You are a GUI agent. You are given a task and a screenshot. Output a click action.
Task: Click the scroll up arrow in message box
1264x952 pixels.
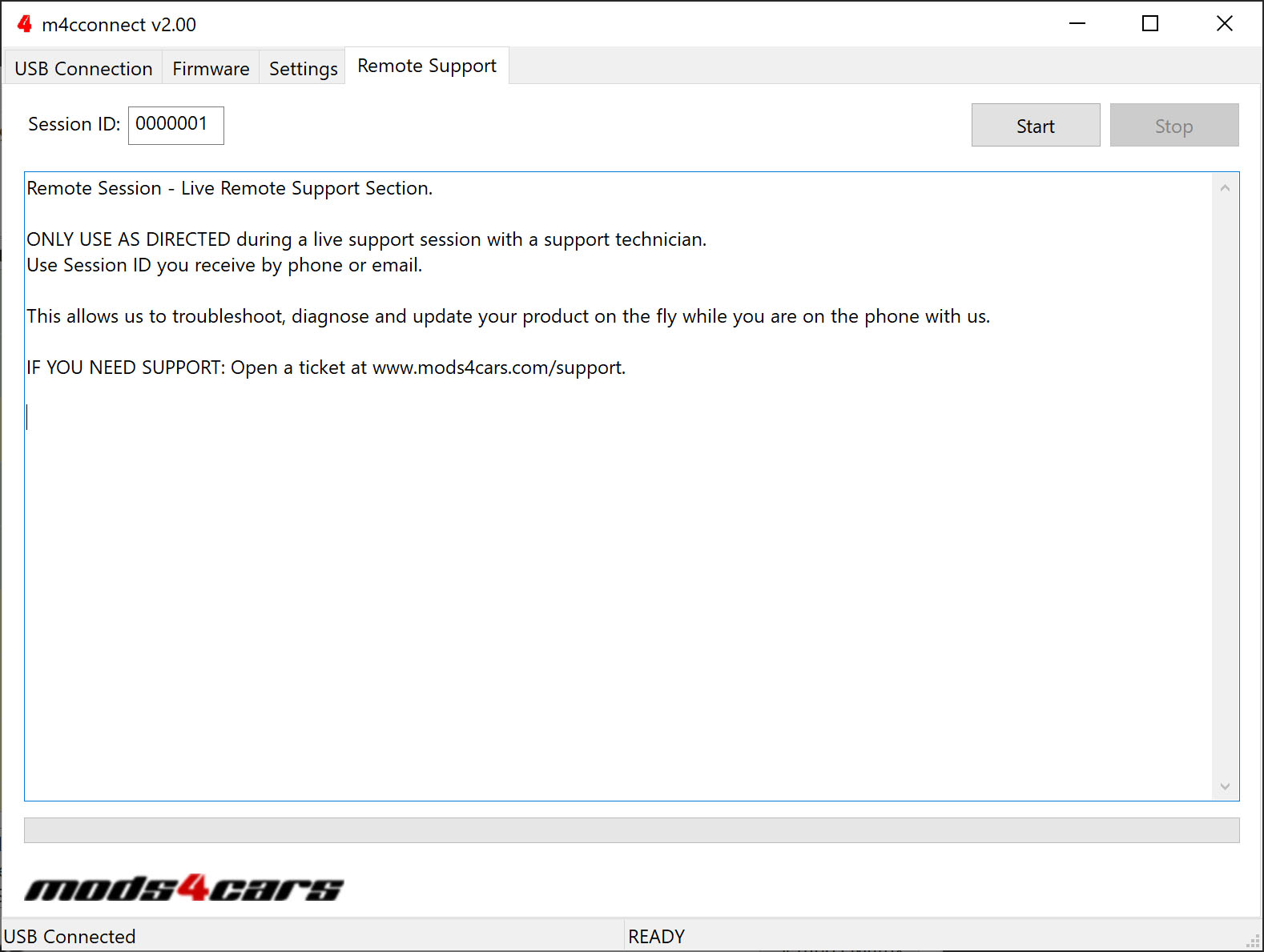1225,188
